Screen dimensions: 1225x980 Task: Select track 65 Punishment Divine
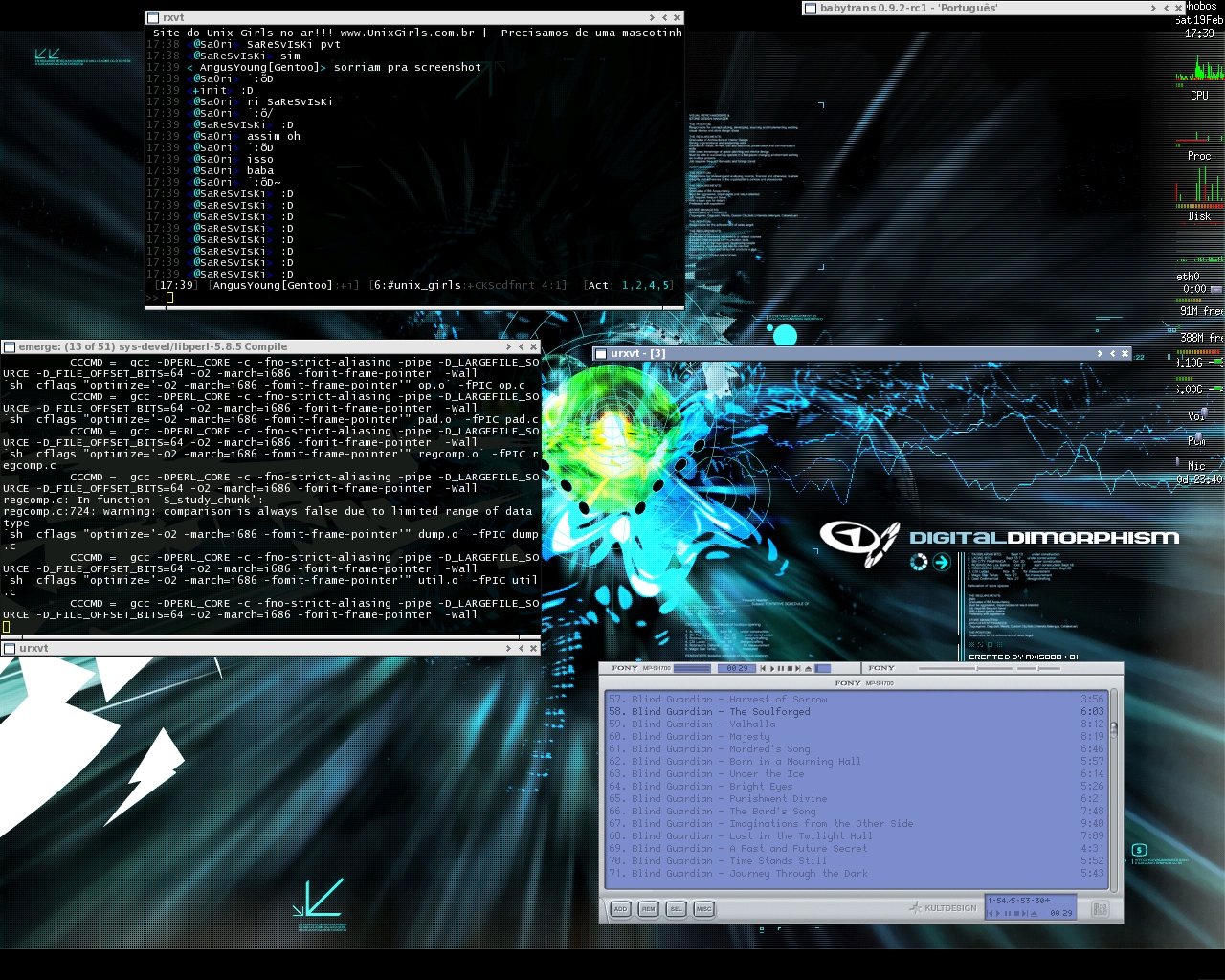(x=856, y=799)
